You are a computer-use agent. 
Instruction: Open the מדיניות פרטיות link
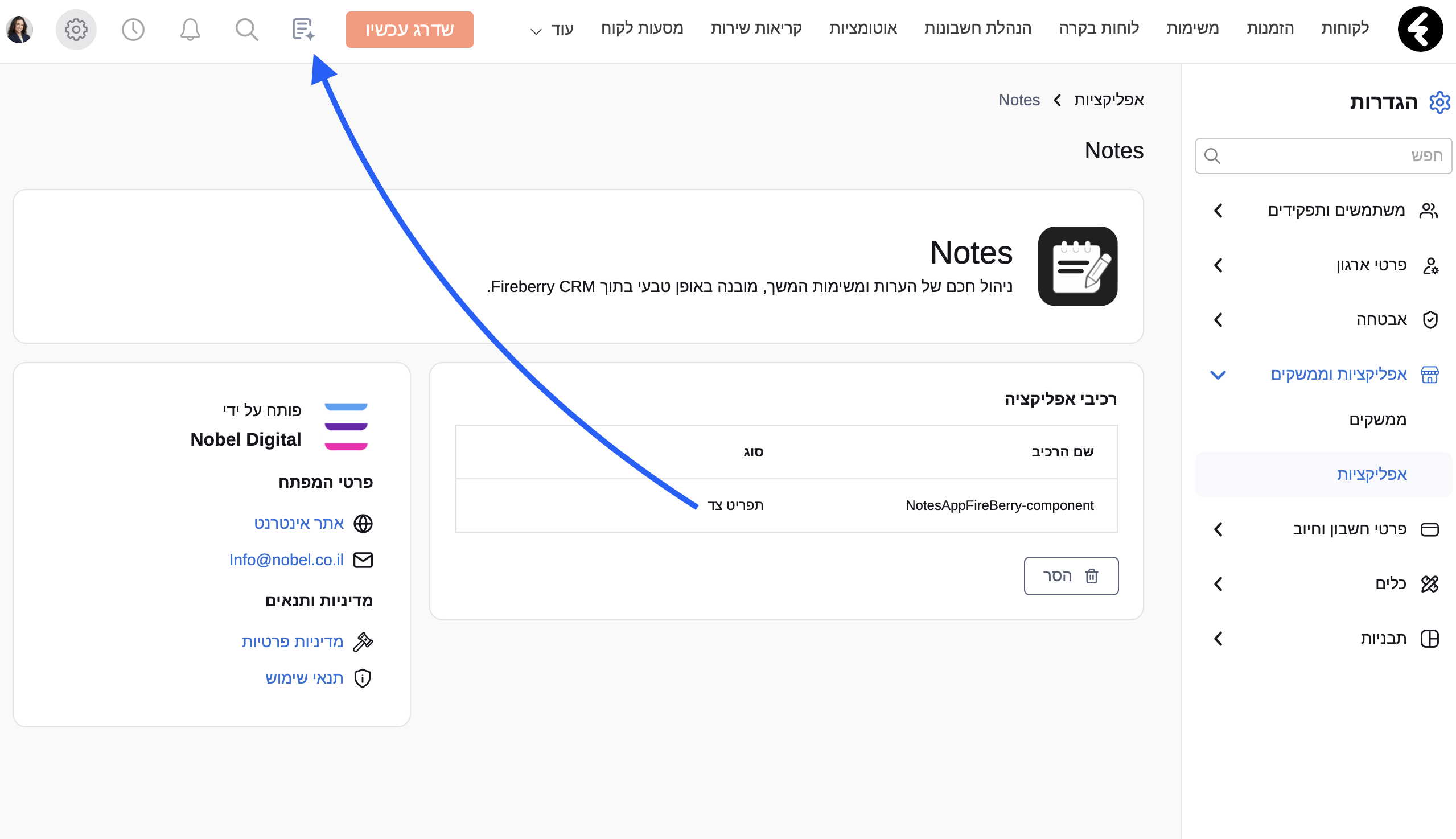coord(292,641)
